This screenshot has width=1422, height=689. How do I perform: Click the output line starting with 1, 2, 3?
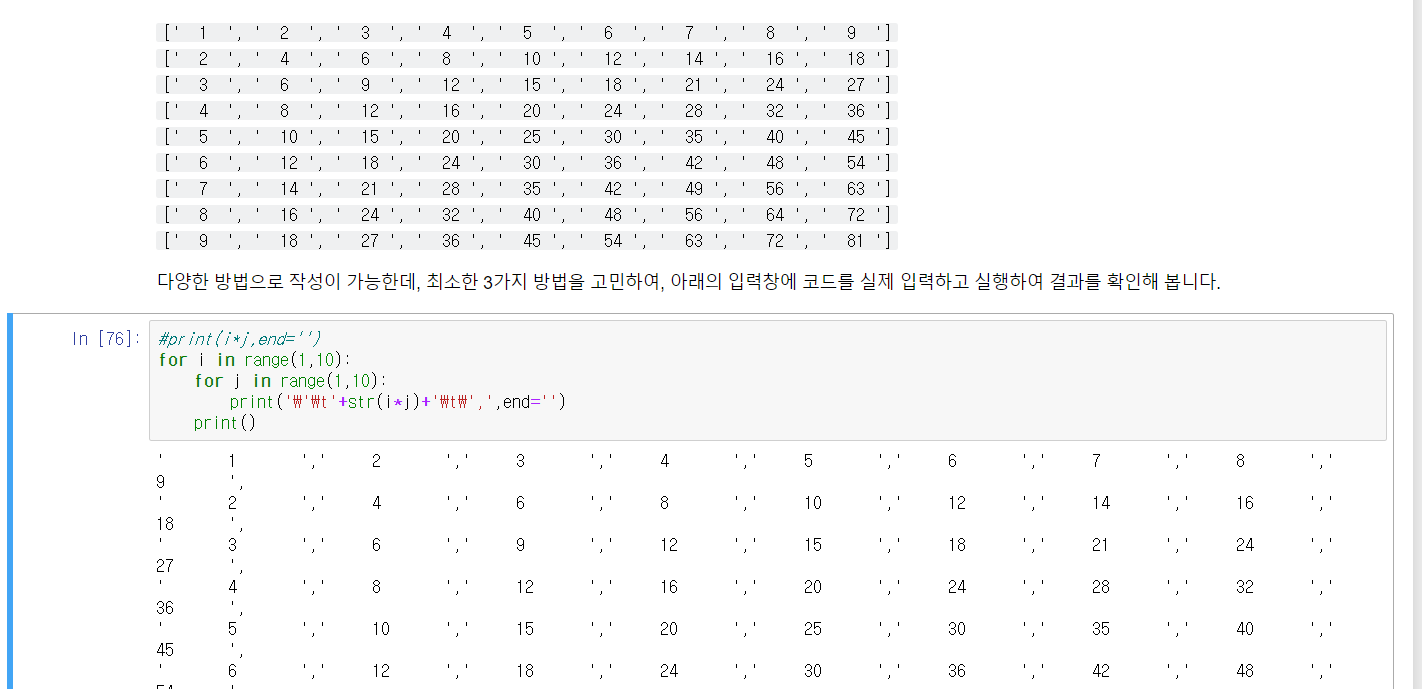(x=745, y=461)
